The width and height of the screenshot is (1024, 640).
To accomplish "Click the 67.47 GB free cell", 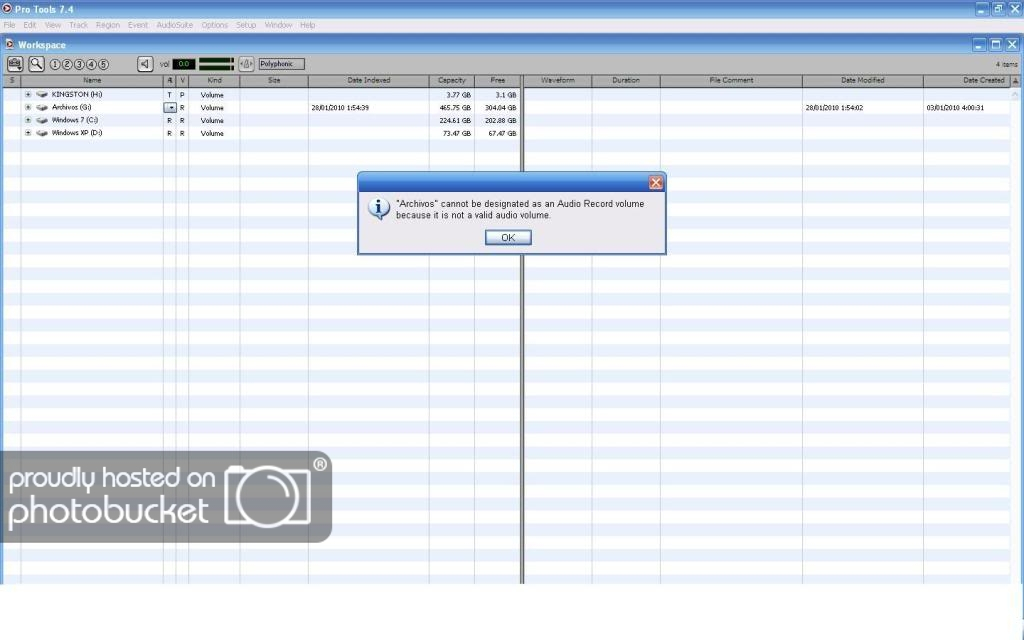I will (x=500, y=133).
